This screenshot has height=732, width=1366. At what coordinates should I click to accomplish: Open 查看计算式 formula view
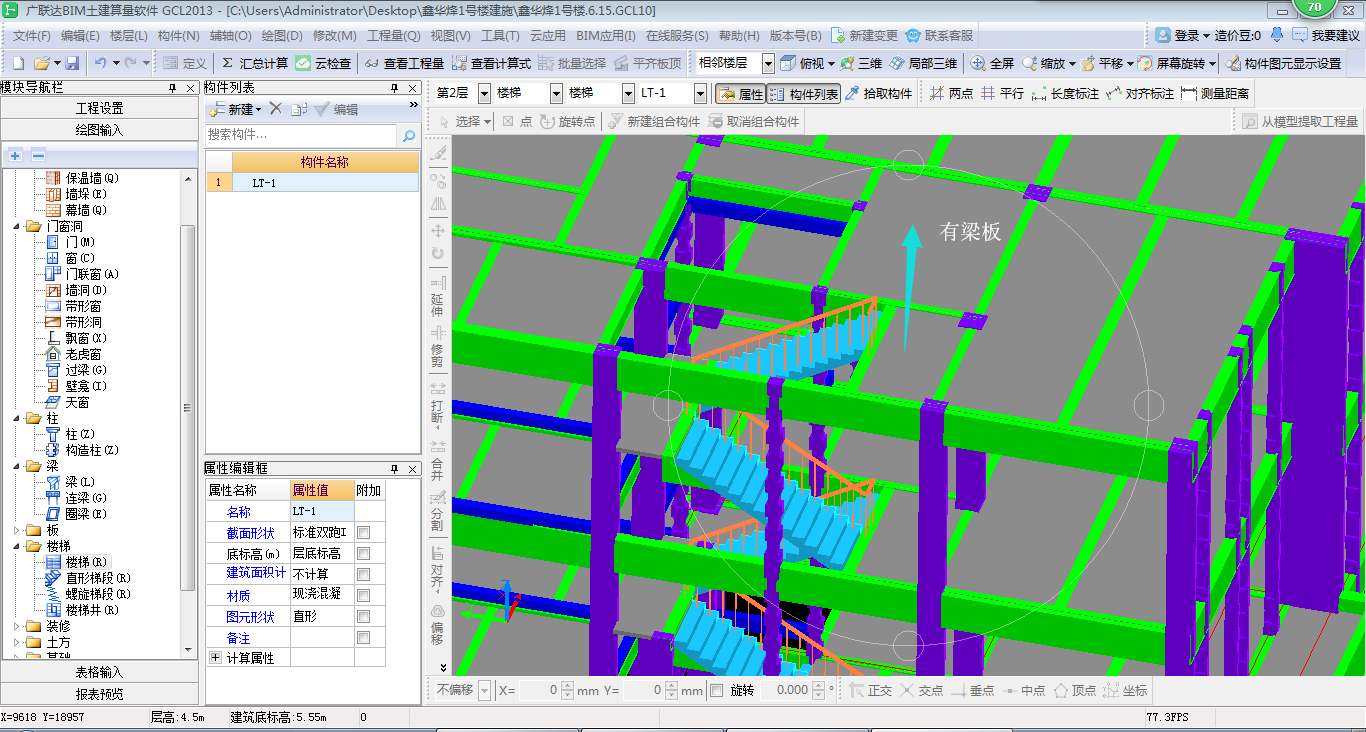(491, 63)
